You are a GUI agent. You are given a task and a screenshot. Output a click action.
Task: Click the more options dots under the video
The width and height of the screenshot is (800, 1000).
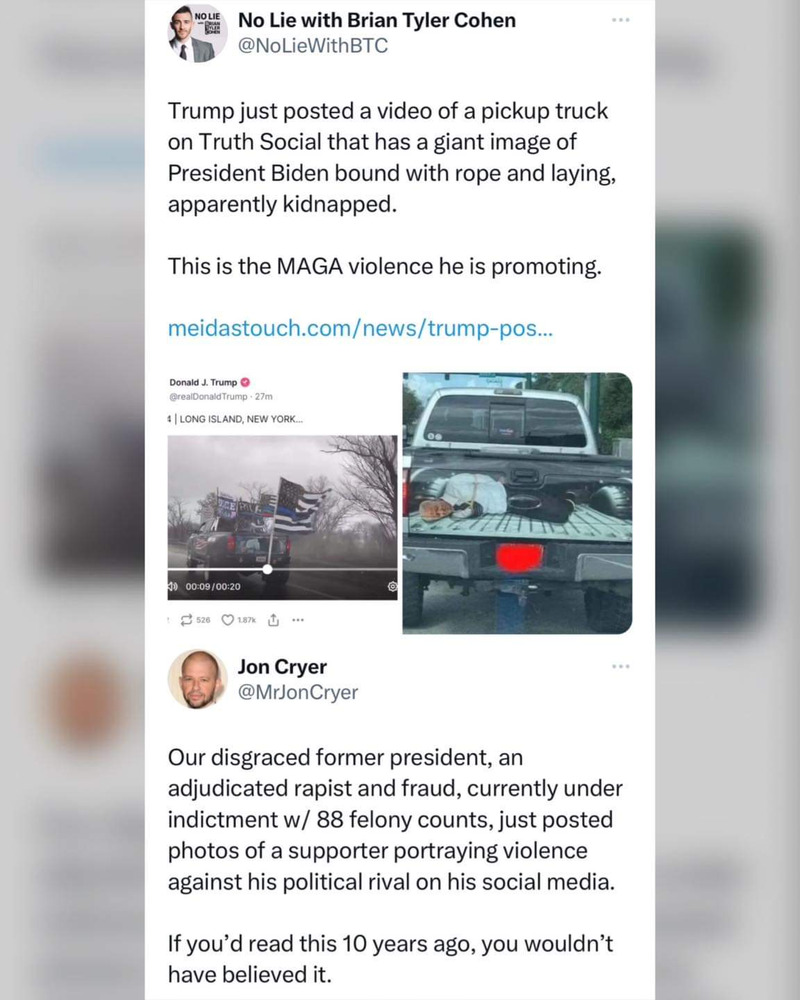(x=298, y=620)
